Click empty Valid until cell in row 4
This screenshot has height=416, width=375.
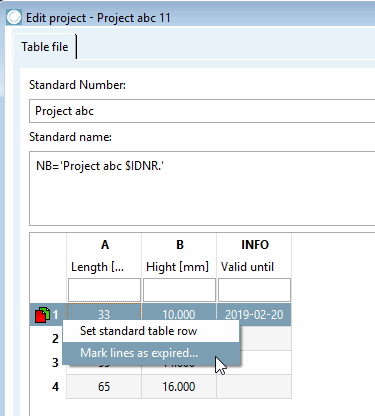pyautogui.click(x=254, y=387)
